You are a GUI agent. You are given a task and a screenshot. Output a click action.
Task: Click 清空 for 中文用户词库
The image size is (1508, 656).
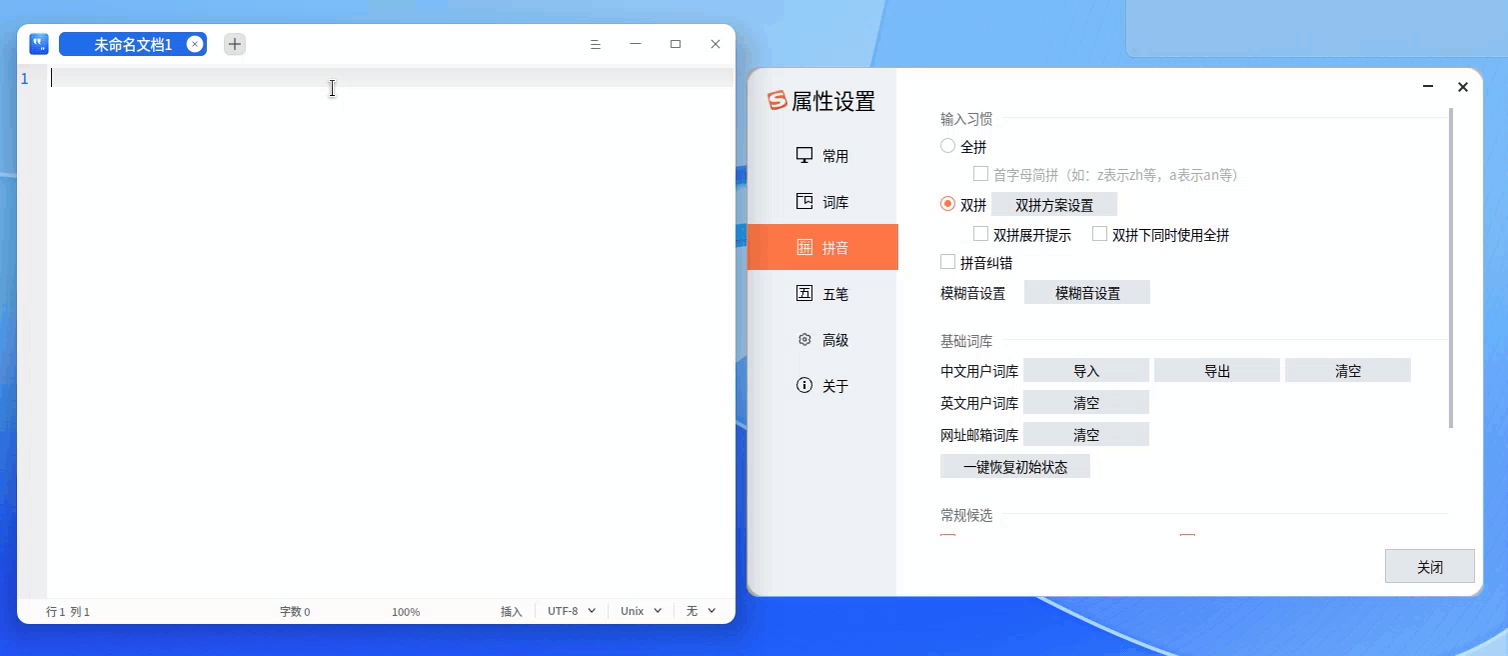point(1348,371)
